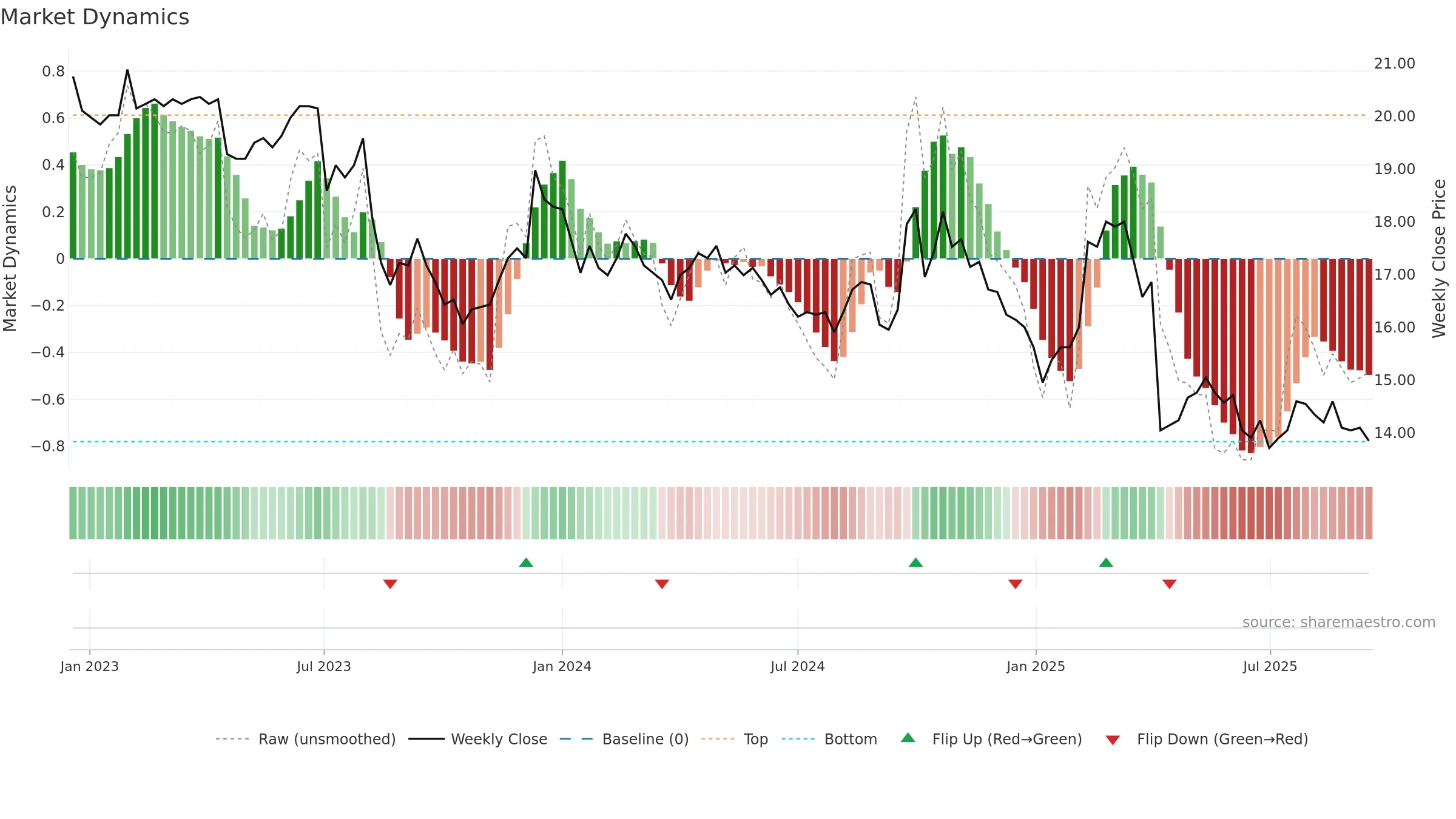Image resolution: width=1456 pixels, height=819 pixels.
Task: Click the deepest red bar near Jul 2025
Action: (x=1251, y=356)
